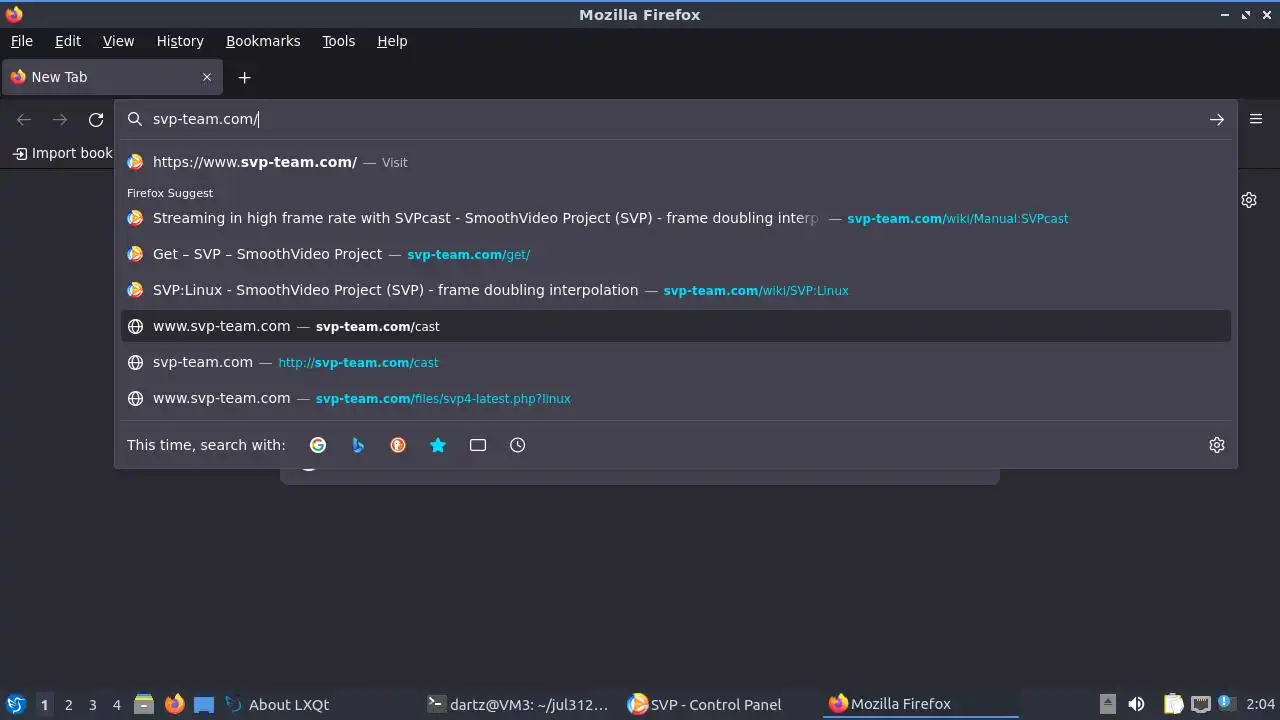Switch to dartz@VM3 terminal in taskbar

click(517, 704)
